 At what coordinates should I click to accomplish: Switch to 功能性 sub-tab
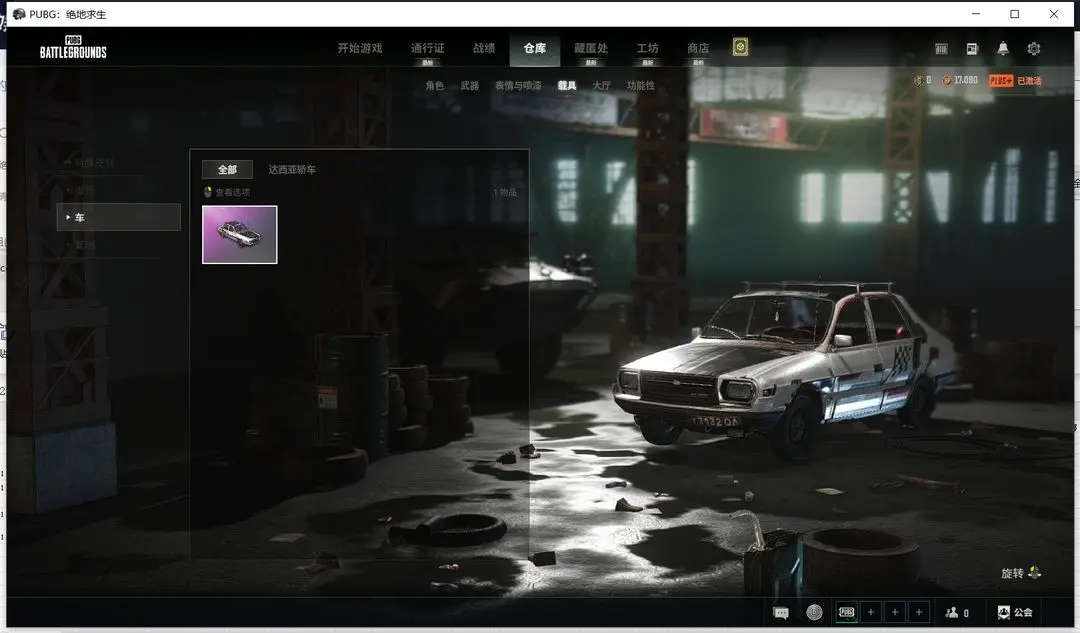(641, 85)
